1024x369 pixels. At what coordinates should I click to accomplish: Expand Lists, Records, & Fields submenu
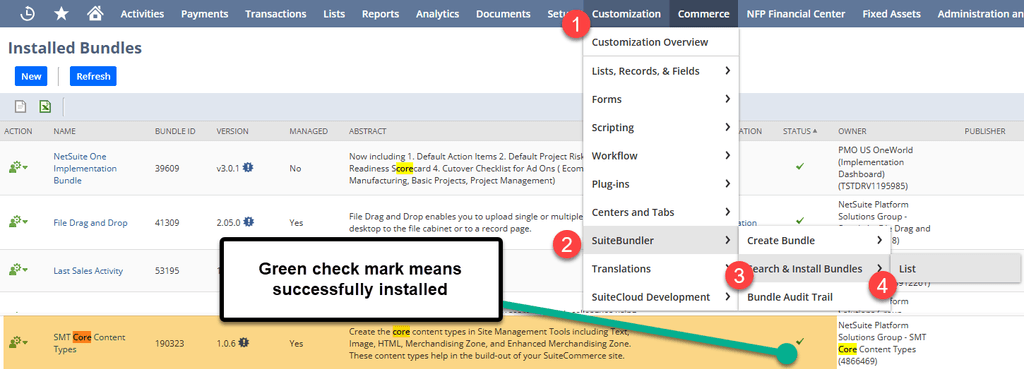pos(661,71)
